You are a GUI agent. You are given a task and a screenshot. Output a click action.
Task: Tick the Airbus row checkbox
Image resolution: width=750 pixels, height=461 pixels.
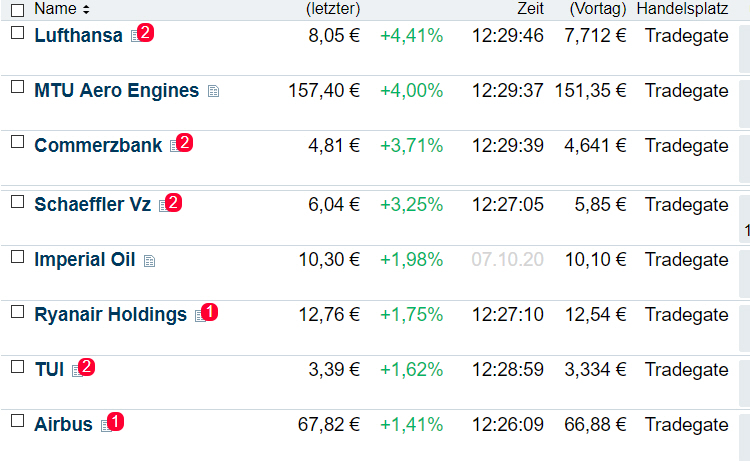point(18,421)
